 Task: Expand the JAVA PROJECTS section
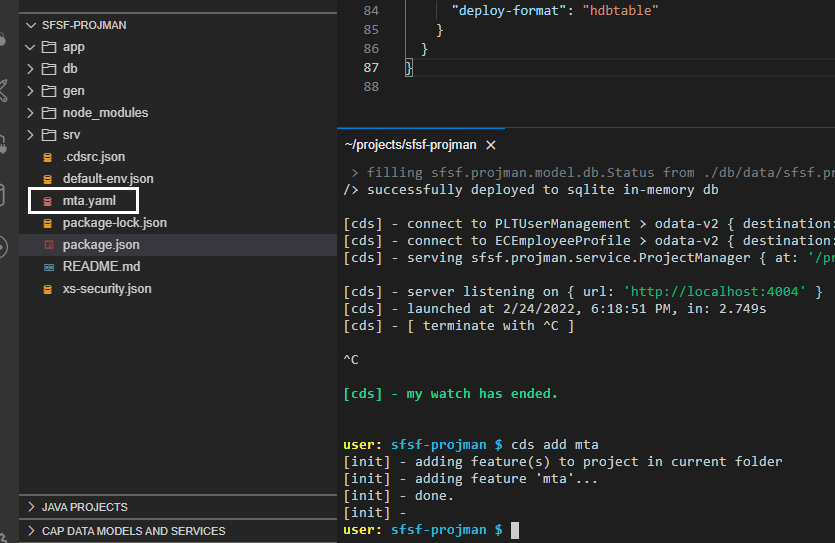(31, 507)
